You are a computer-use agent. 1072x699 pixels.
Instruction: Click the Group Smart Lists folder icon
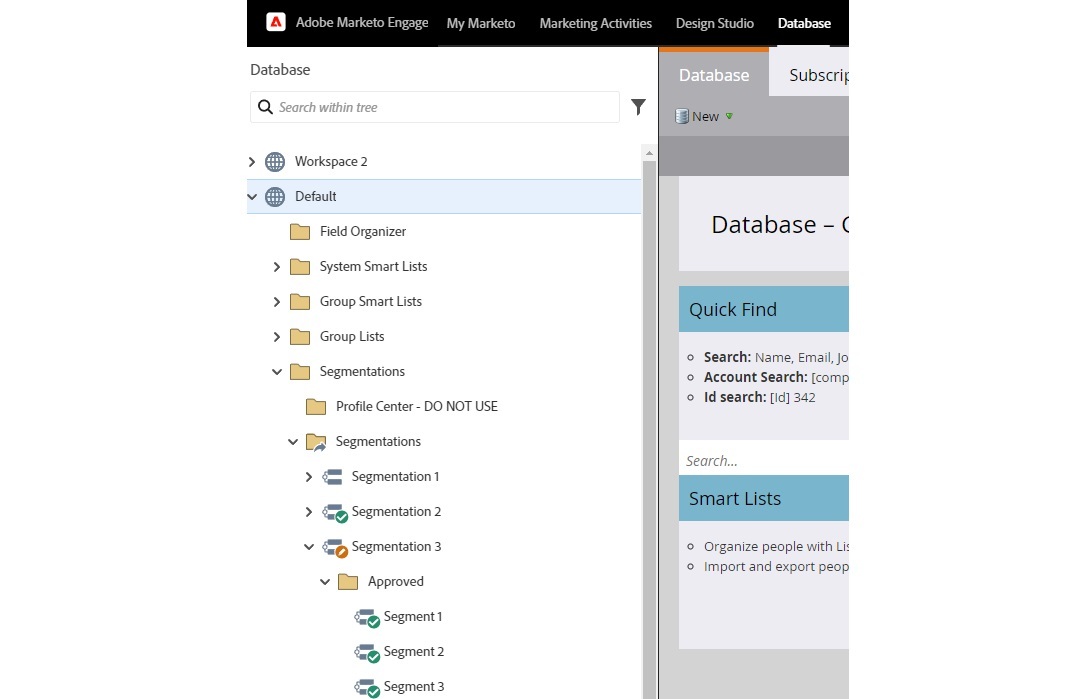(299, 302)
